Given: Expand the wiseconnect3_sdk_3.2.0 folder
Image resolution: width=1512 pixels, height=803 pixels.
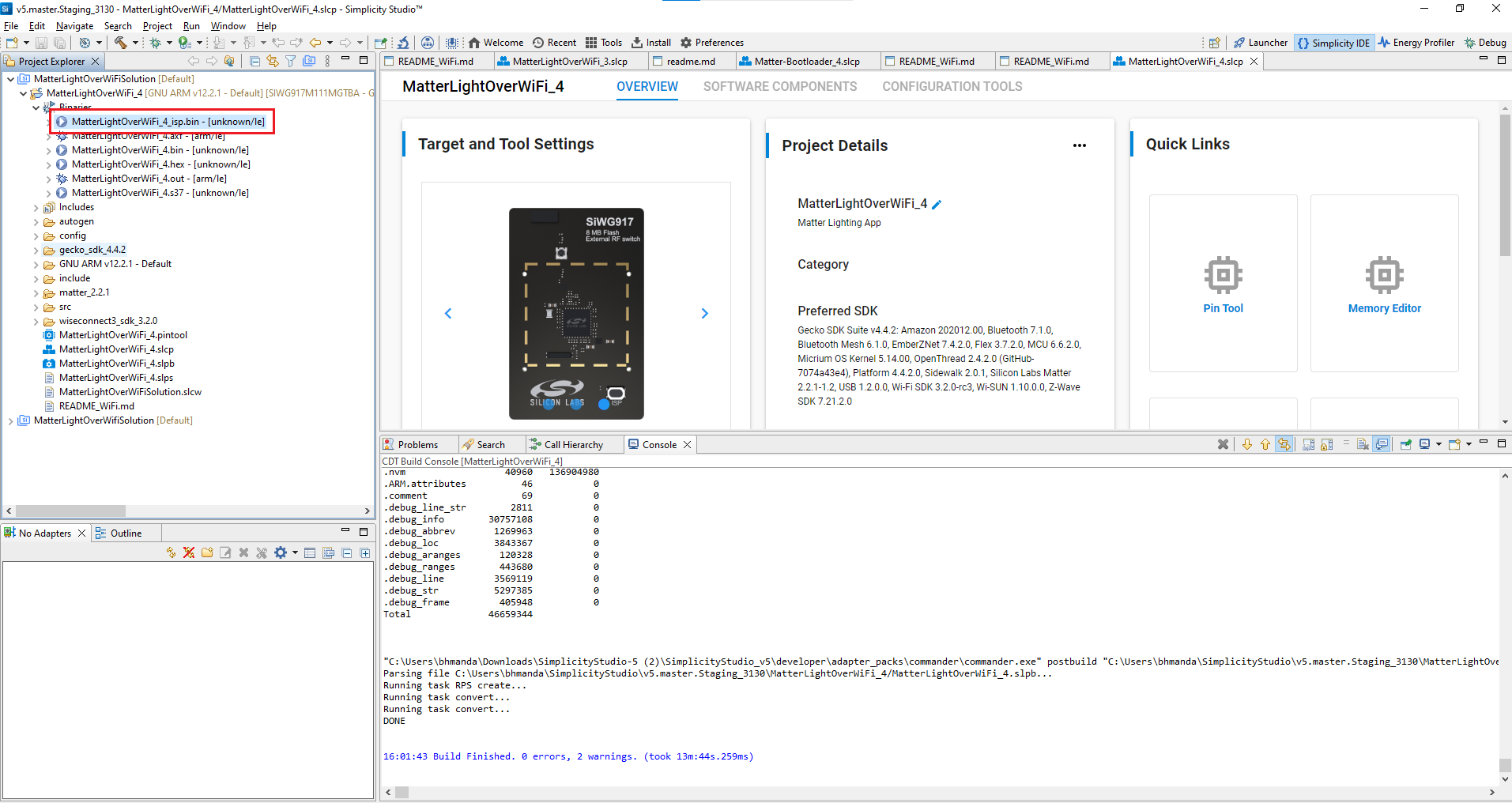Looking at the screenshot, I should [x=36, y=321].
